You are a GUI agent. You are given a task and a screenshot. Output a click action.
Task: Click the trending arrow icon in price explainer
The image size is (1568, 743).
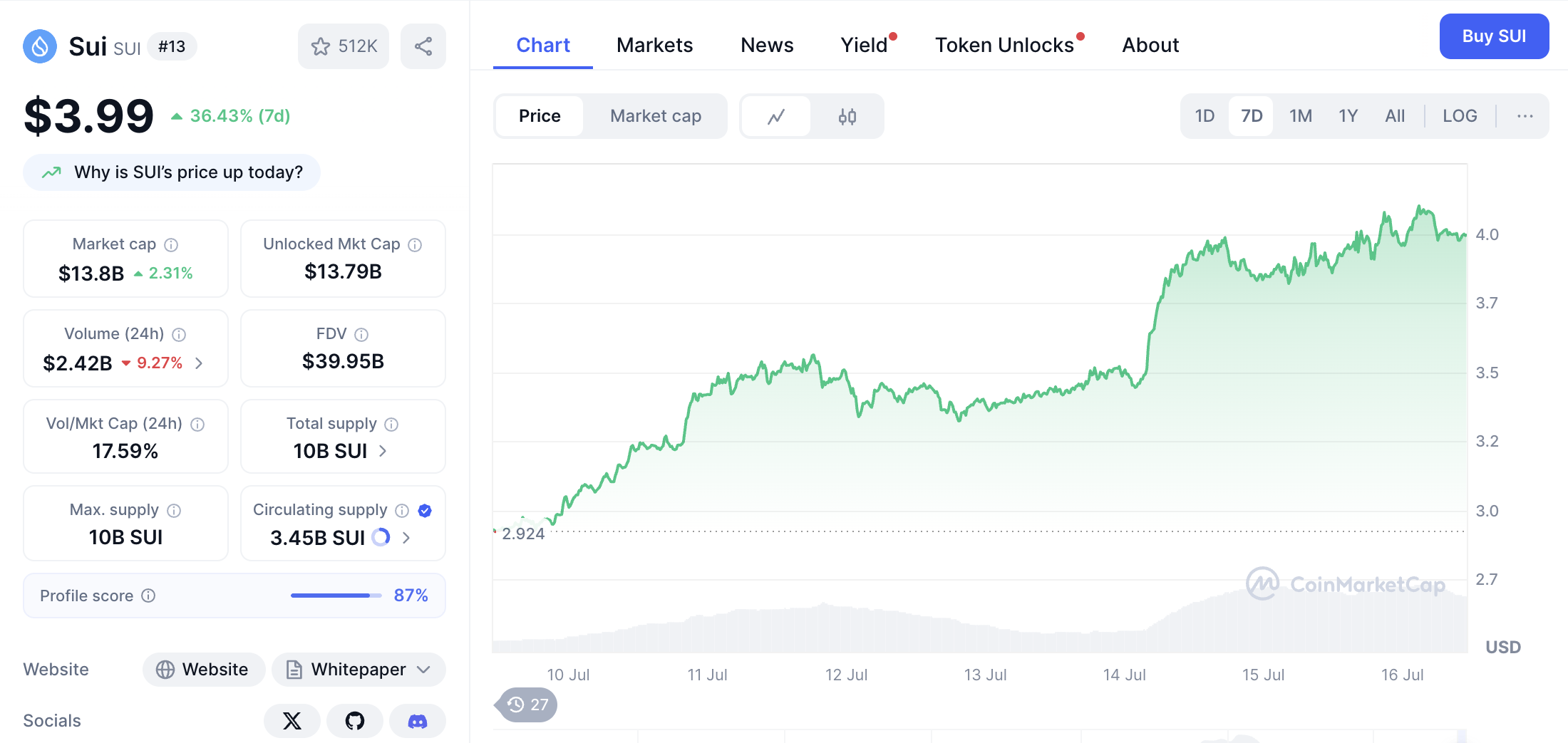point(51,172)
